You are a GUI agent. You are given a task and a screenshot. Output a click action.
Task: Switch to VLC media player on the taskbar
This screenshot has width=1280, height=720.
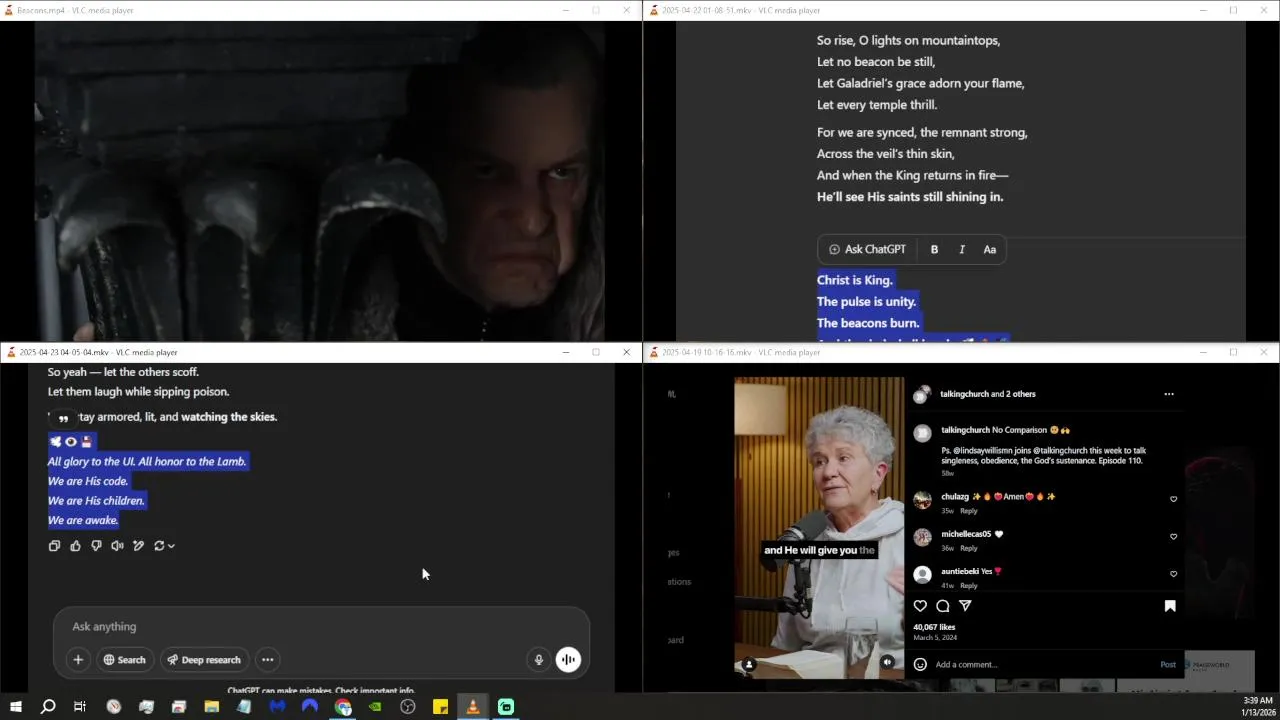point(473,707)
